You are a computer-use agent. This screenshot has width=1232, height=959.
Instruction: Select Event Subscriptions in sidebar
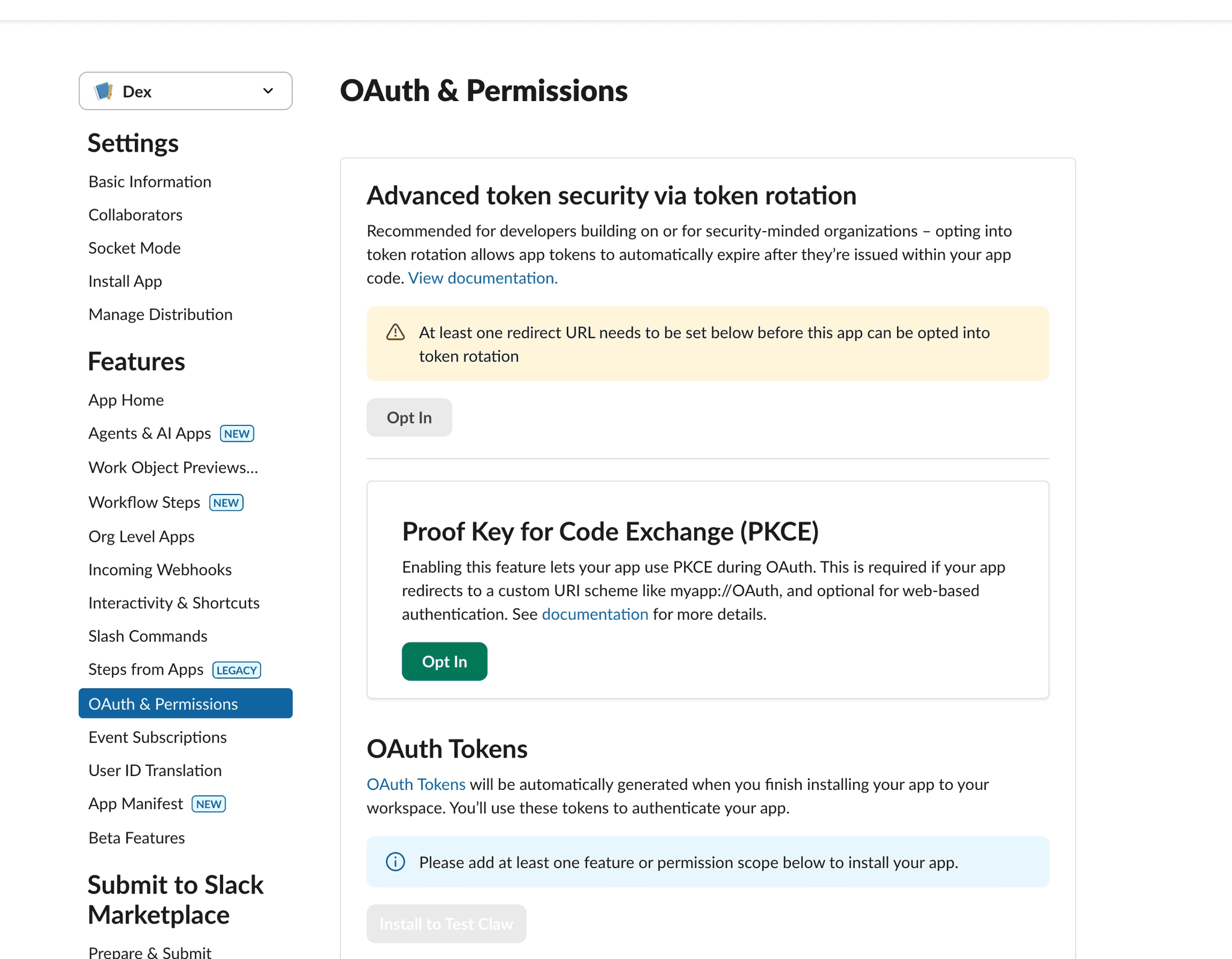point(158,738)
